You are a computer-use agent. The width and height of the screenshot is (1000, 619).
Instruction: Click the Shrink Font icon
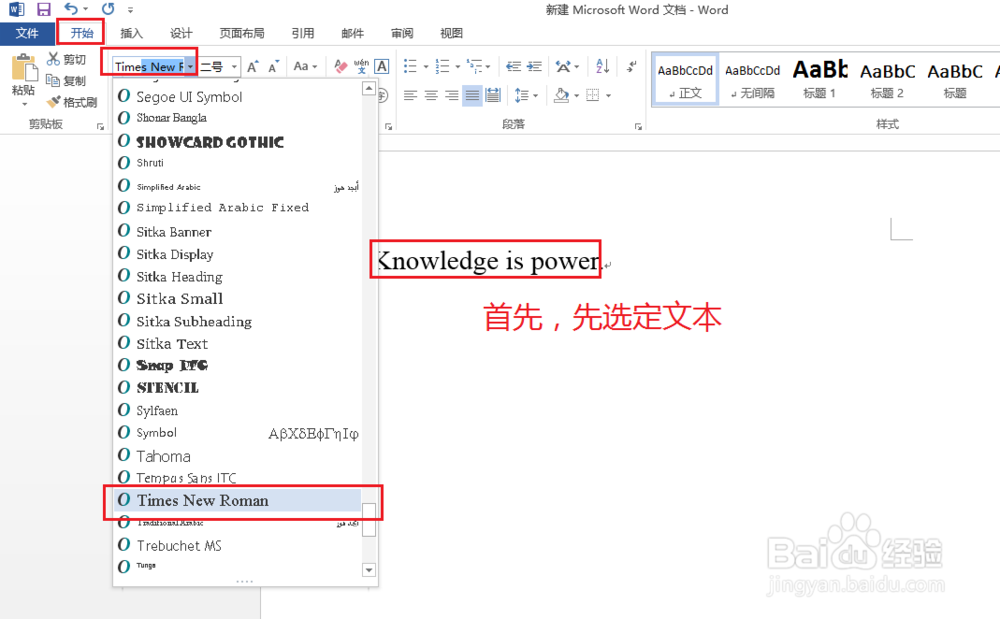point(274,66)
